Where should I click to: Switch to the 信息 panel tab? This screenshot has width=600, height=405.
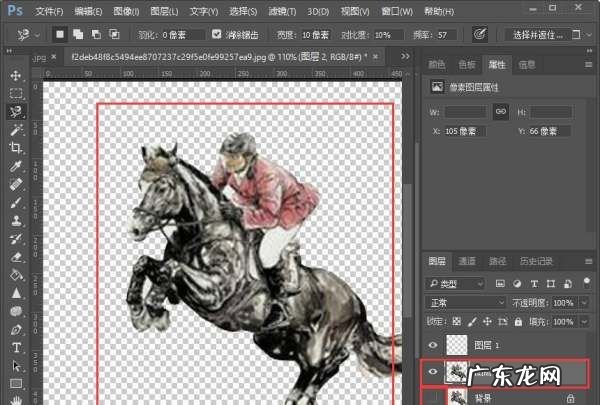[527, 65]
